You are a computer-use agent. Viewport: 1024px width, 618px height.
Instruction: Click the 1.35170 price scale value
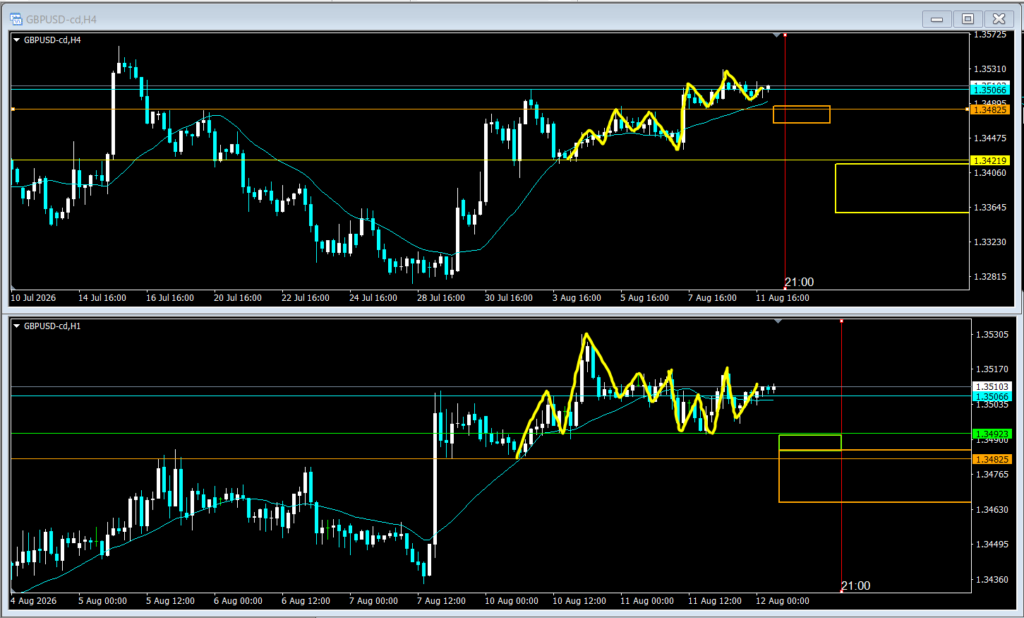[992, 369]
